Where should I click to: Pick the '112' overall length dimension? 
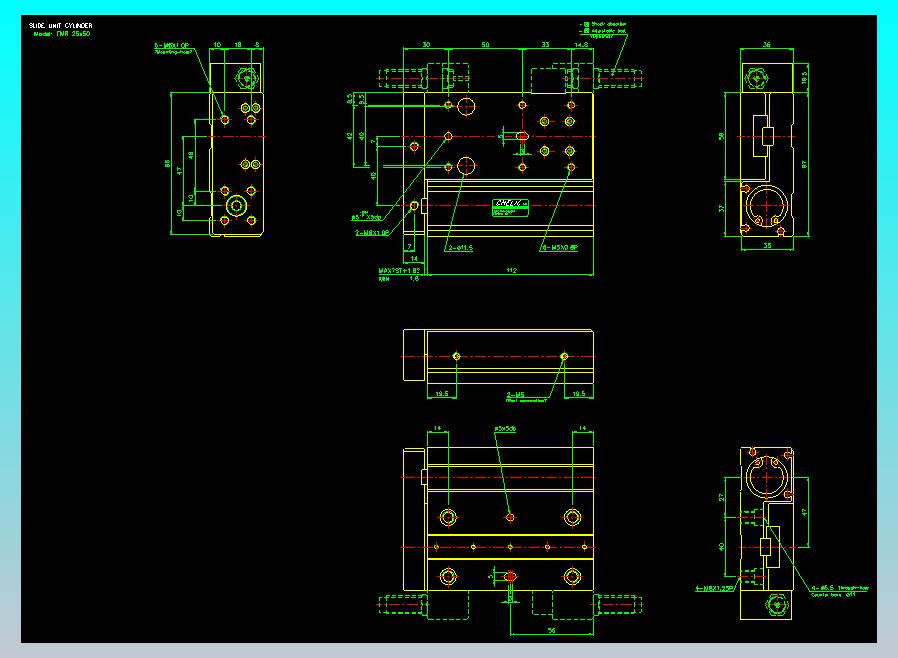[x=511, y=270]
